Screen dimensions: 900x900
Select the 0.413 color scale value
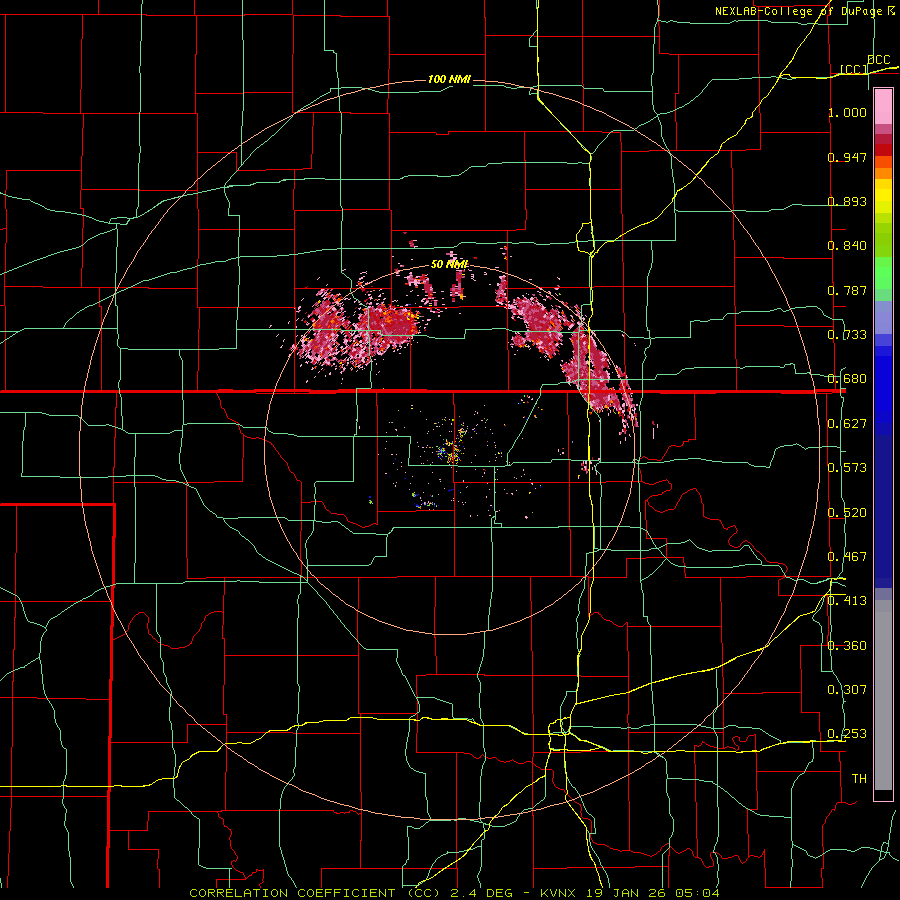point(847,601)
